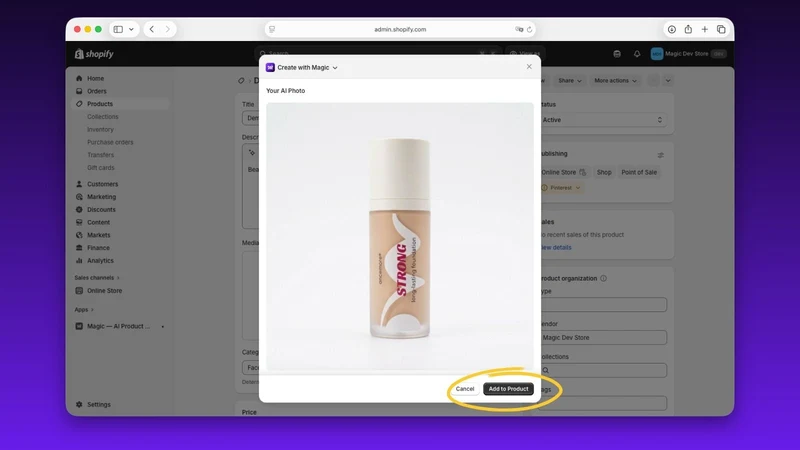The width and height of the screenshot is (800, 450).
Task: Open Customers in the sidebar
Action: pos(103,184)
